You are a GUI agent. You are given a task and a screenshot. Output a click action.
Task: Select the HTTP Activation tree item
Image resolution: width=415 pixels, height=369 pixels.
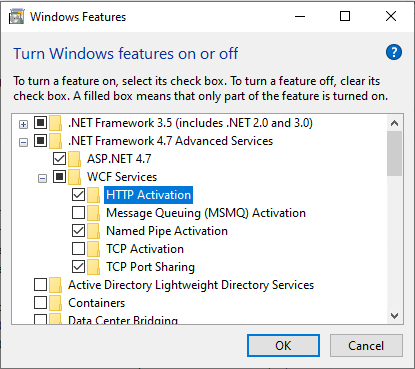[x=148, y=195]
